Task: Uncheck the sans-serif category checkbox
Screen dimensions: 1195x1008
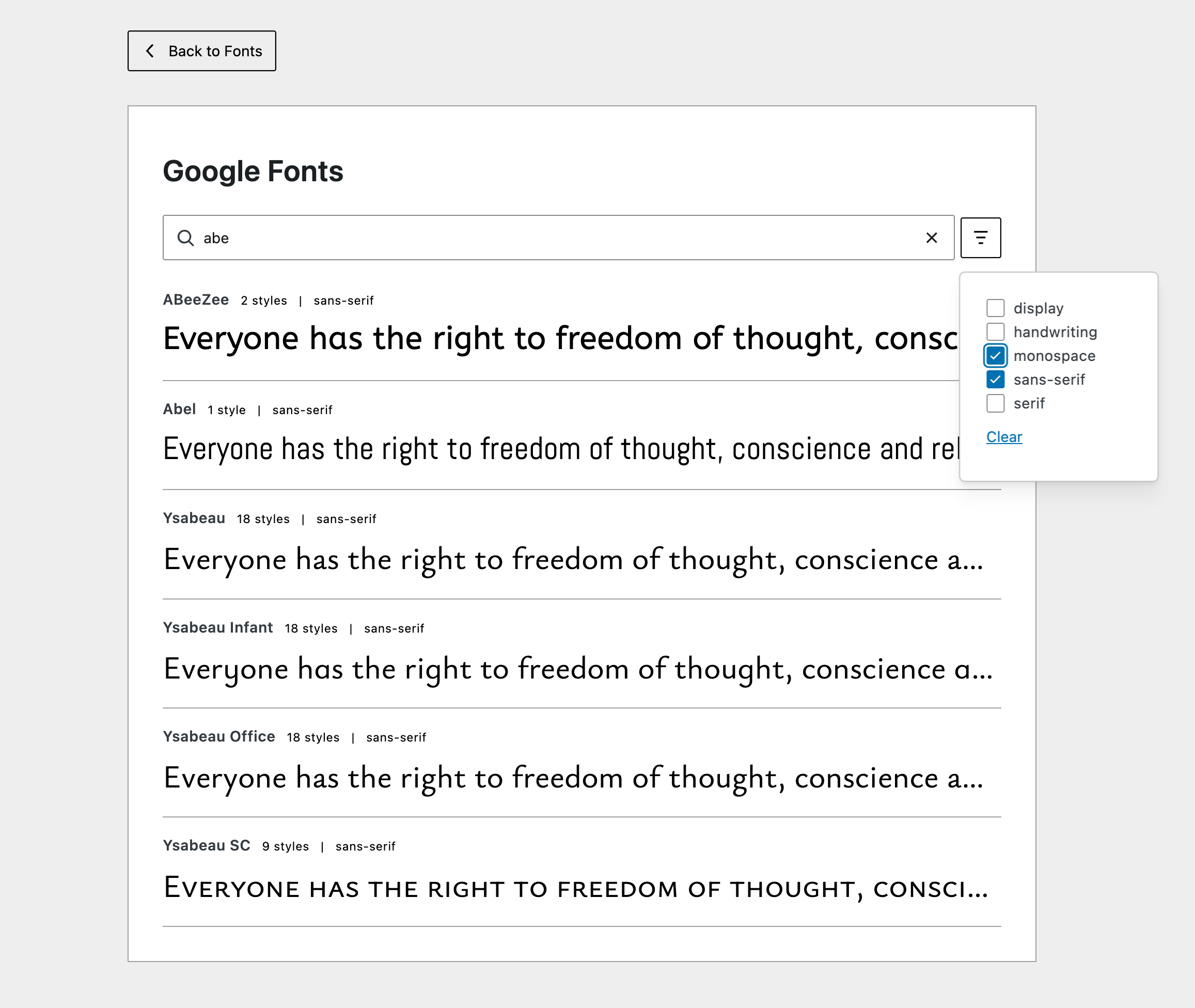Action: pyautogui.click(x=996, y=380)
